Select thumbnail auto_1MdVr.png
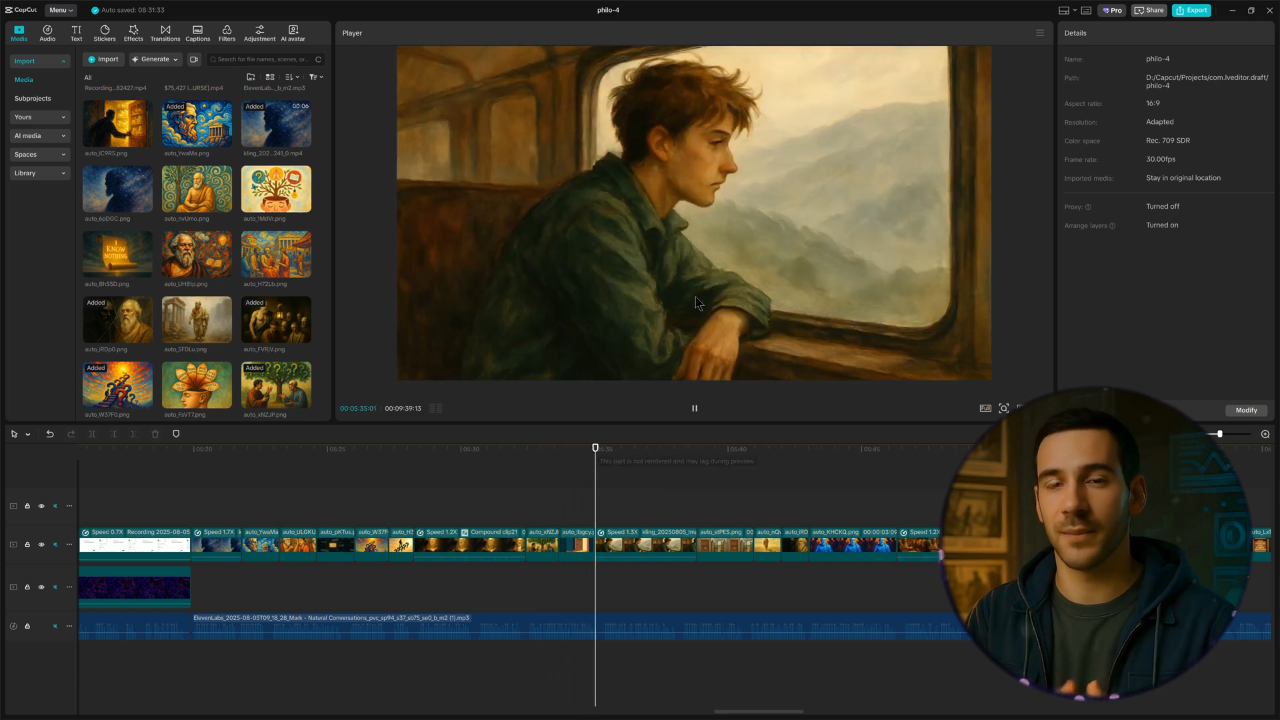 pos(276,189)
